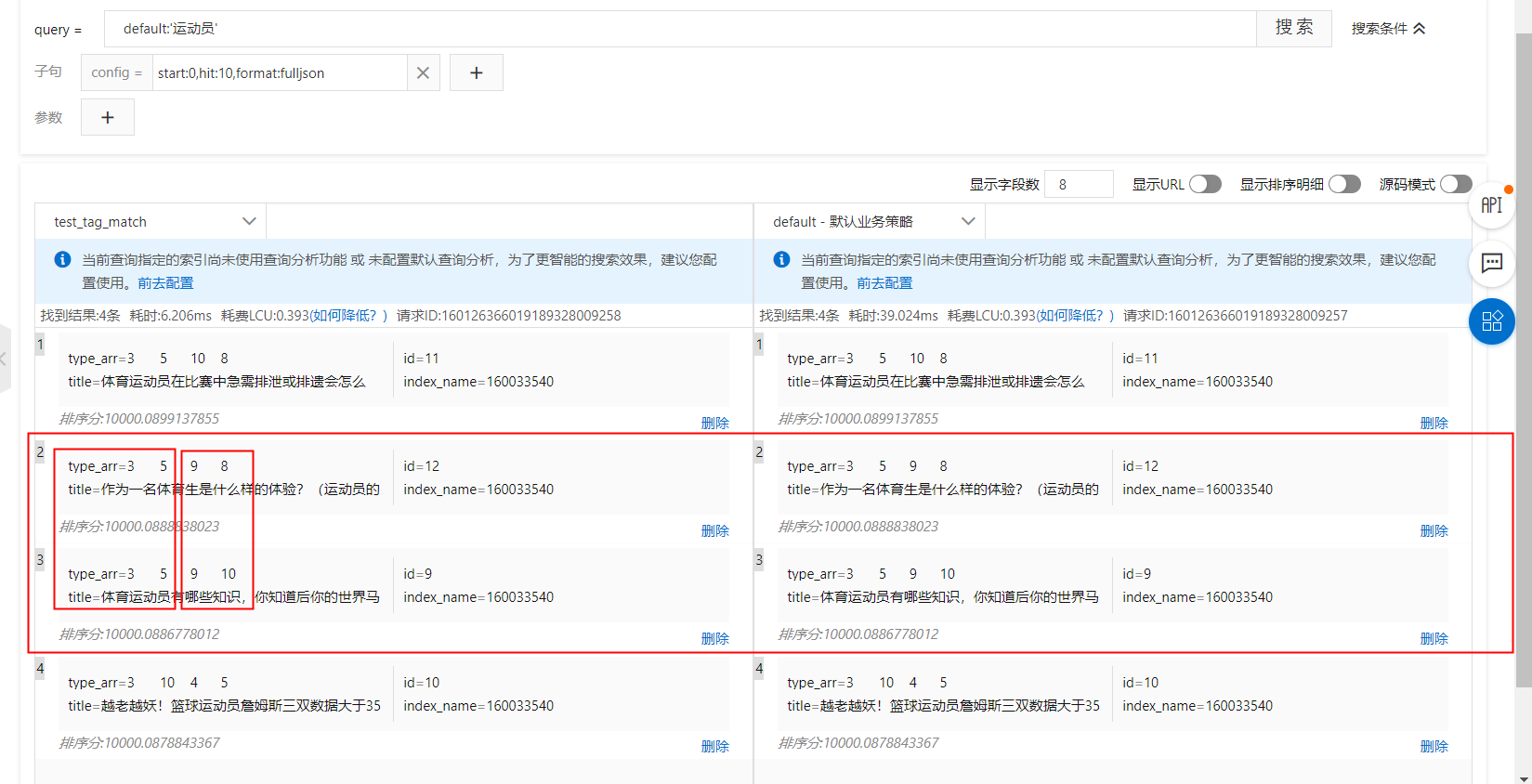This screenshot has height=784, width=1532.
Task: Open the default - 默认业务策略 dropdown
Action: (870, 221)
